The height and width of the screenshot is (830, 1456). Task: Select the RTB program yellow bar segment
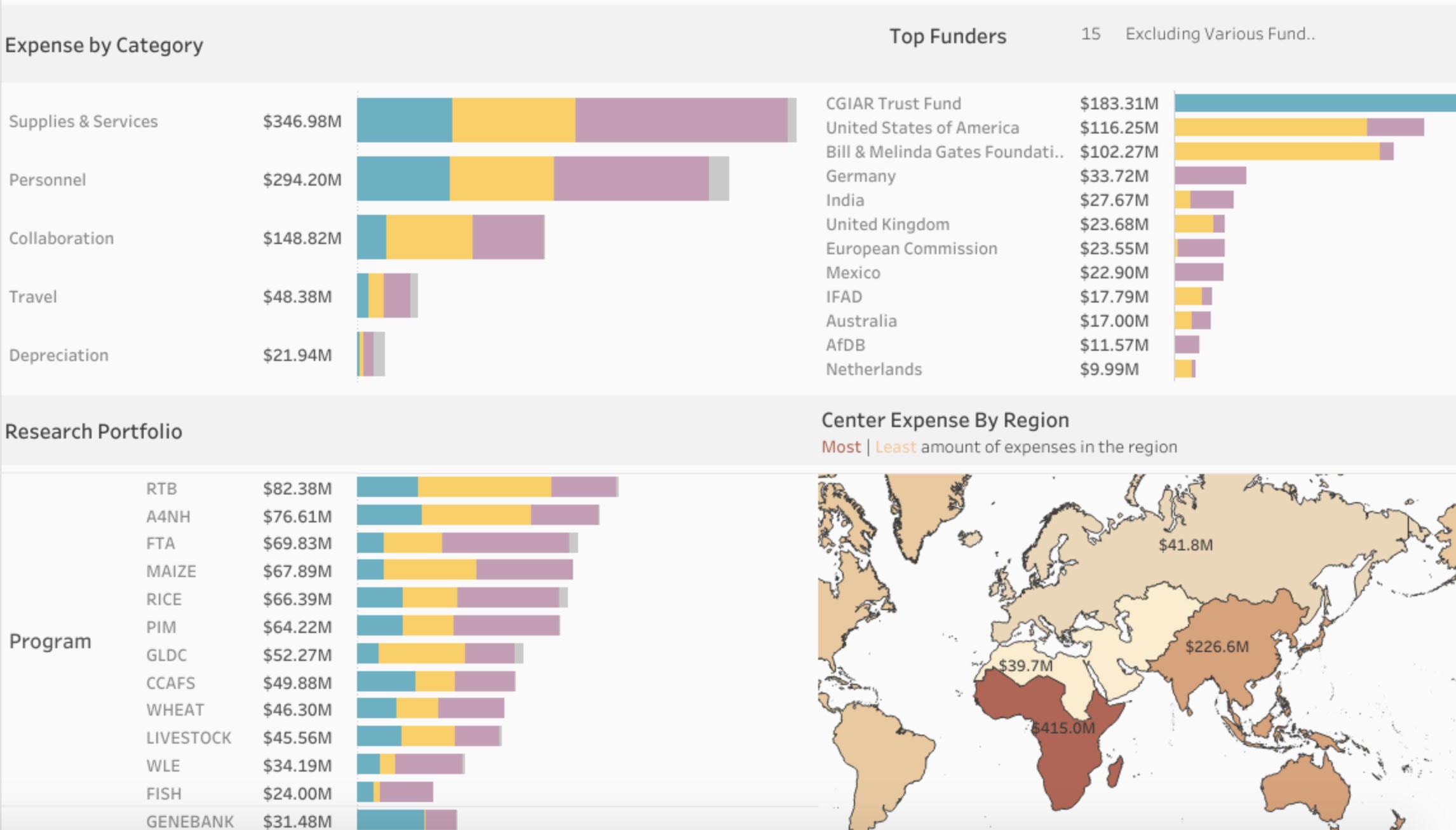click(484, 487)
